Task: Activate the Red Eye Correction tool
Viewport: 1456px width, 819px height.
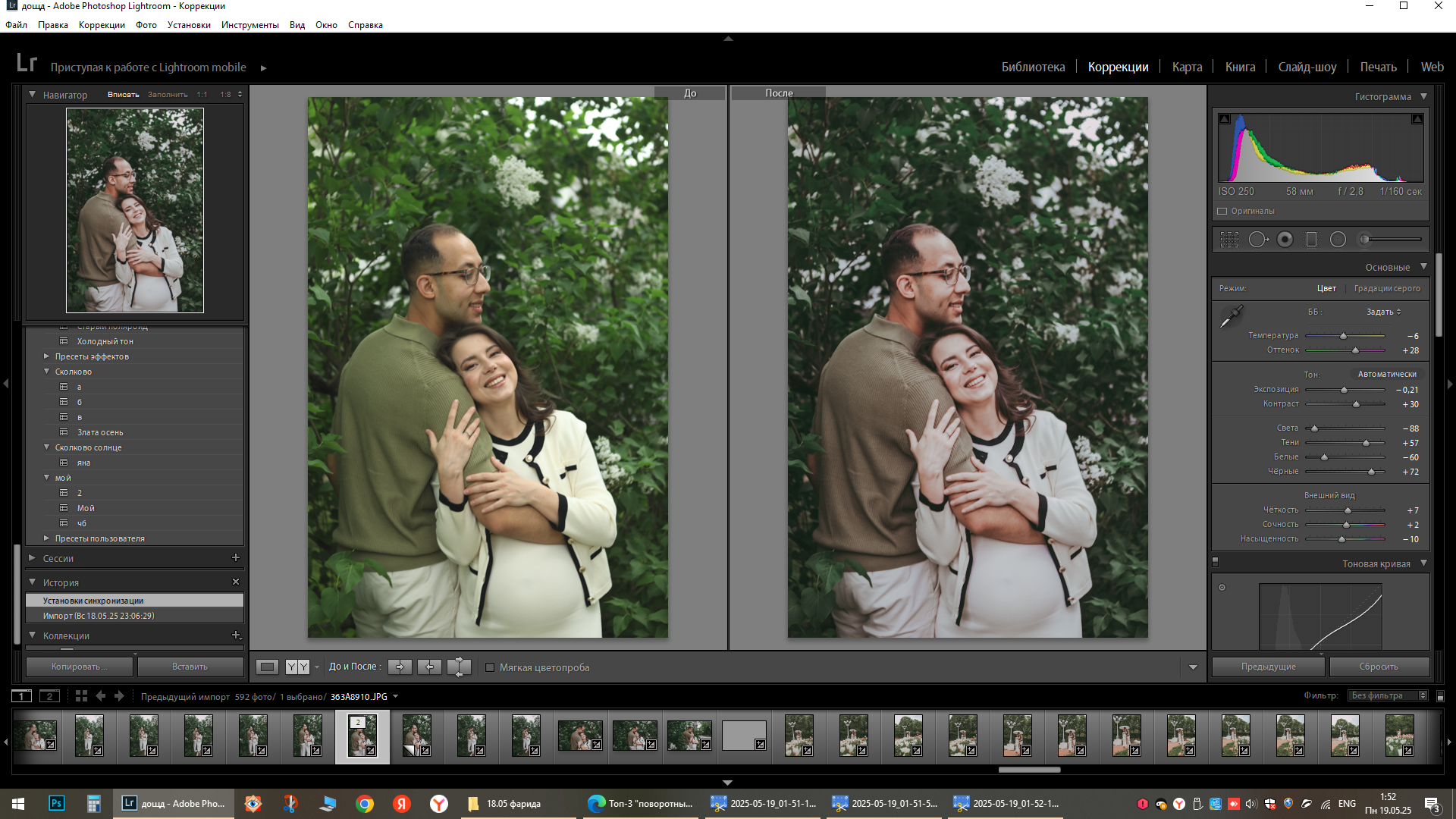Action: 1285,240
